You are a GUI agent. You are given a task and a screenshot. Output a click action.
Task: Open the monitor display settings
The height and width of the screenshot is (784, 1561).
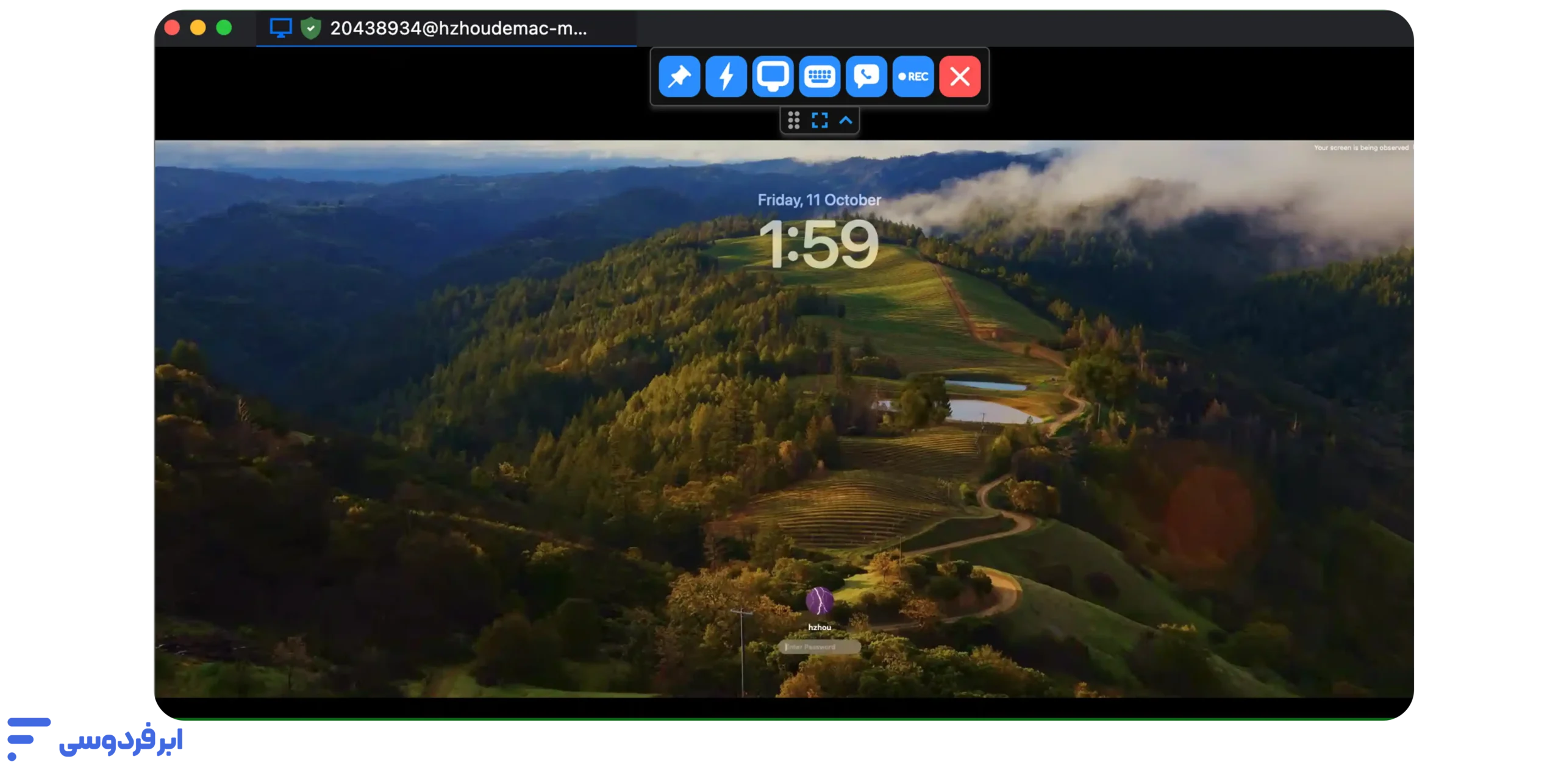[x=773, y=77]
